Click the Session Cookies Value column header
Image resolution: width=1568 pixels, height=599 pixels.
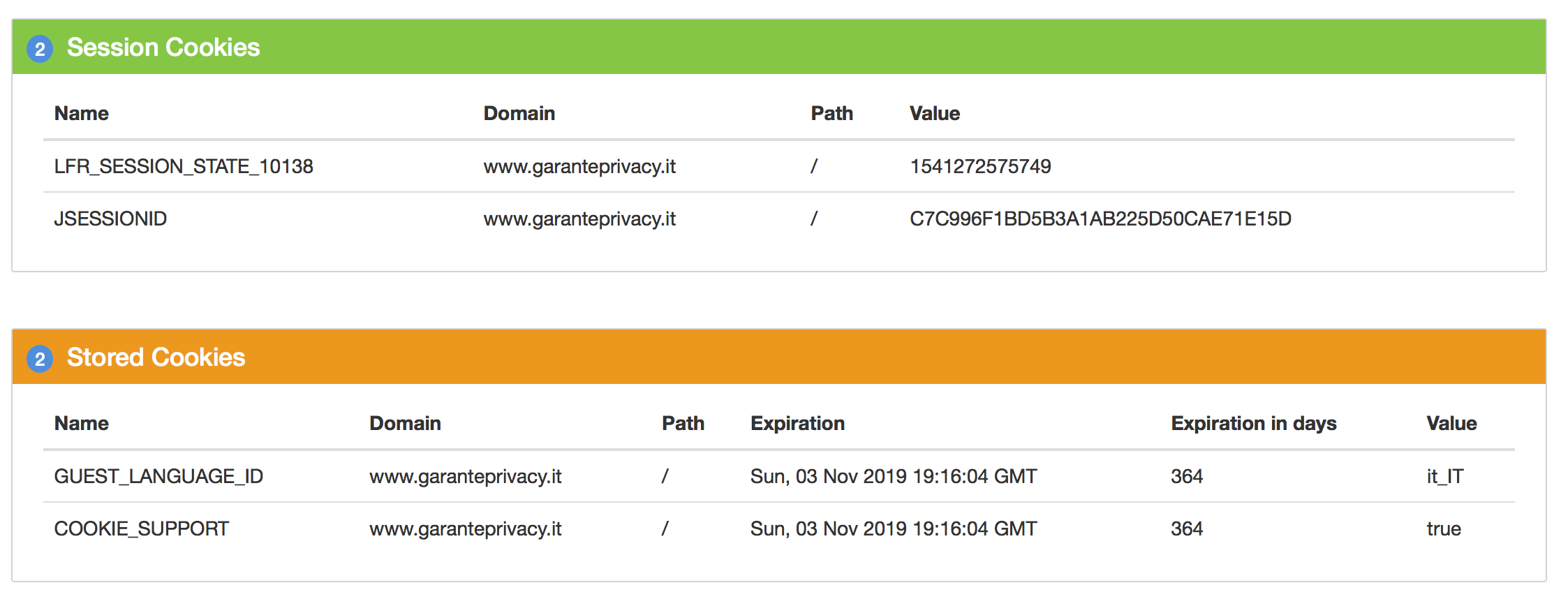pyautogui.click(x=934, y=114)
